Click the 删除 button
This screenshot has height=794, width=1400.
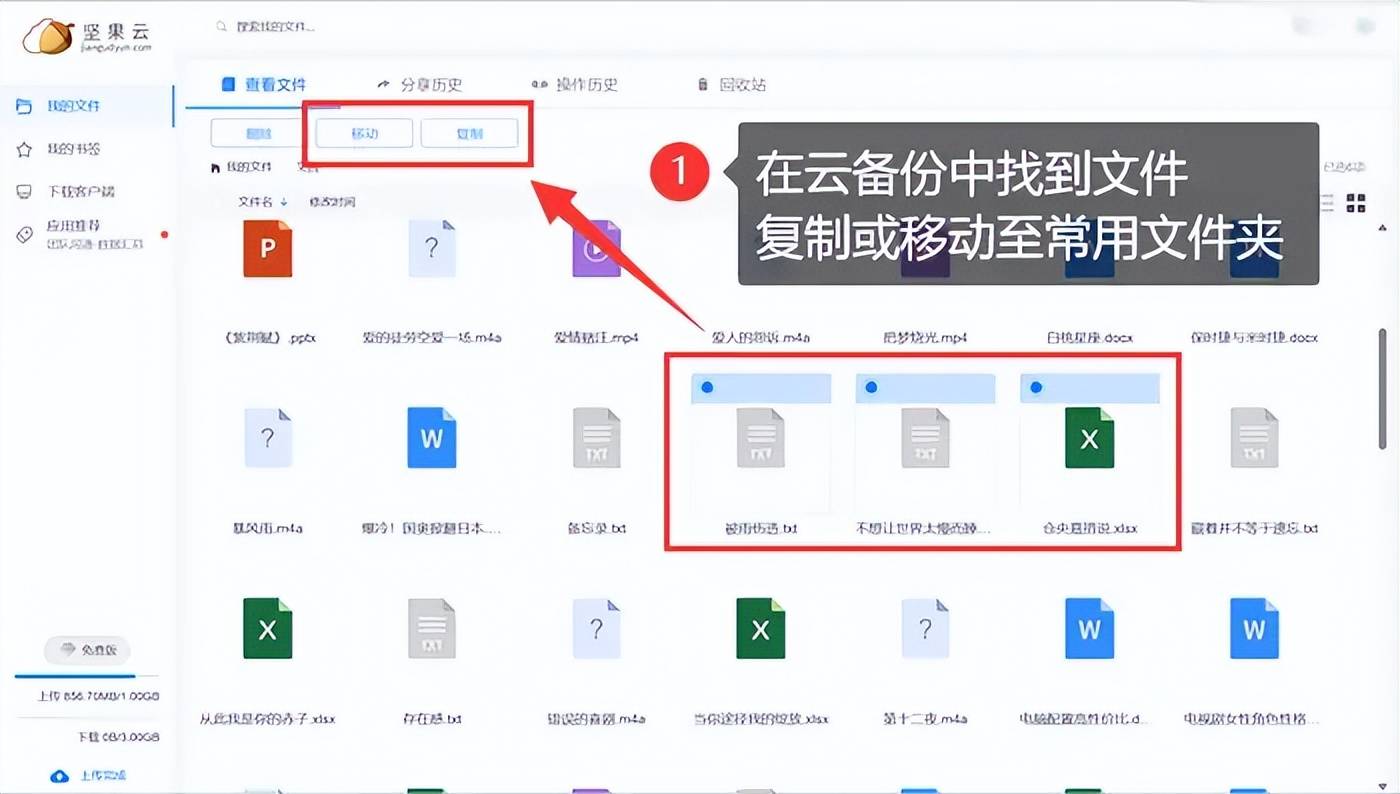click(x=258, y=133)
